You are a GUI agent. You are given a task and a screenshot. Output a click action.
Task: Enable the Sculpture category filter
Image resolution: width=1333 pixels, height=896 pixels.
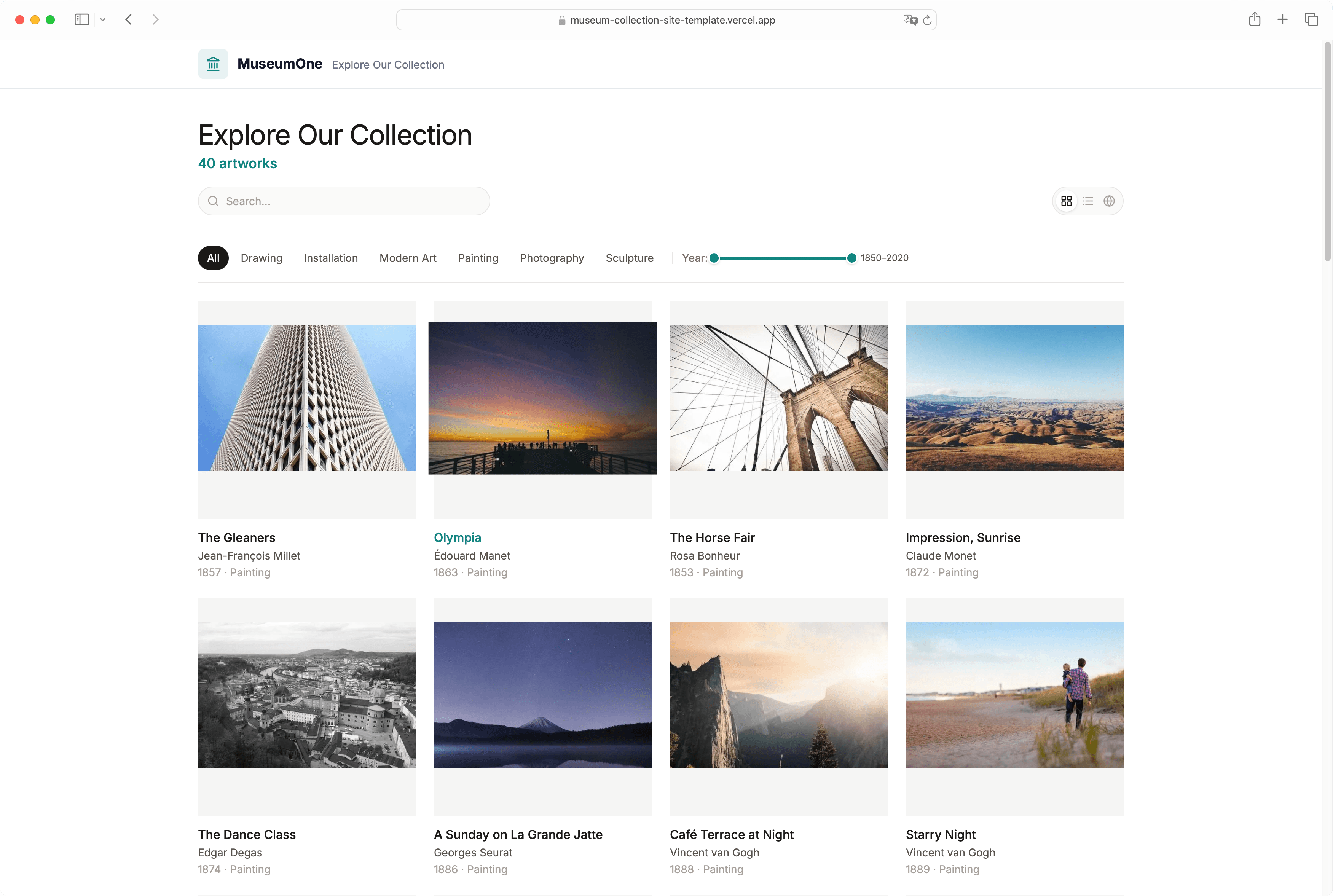629,258
